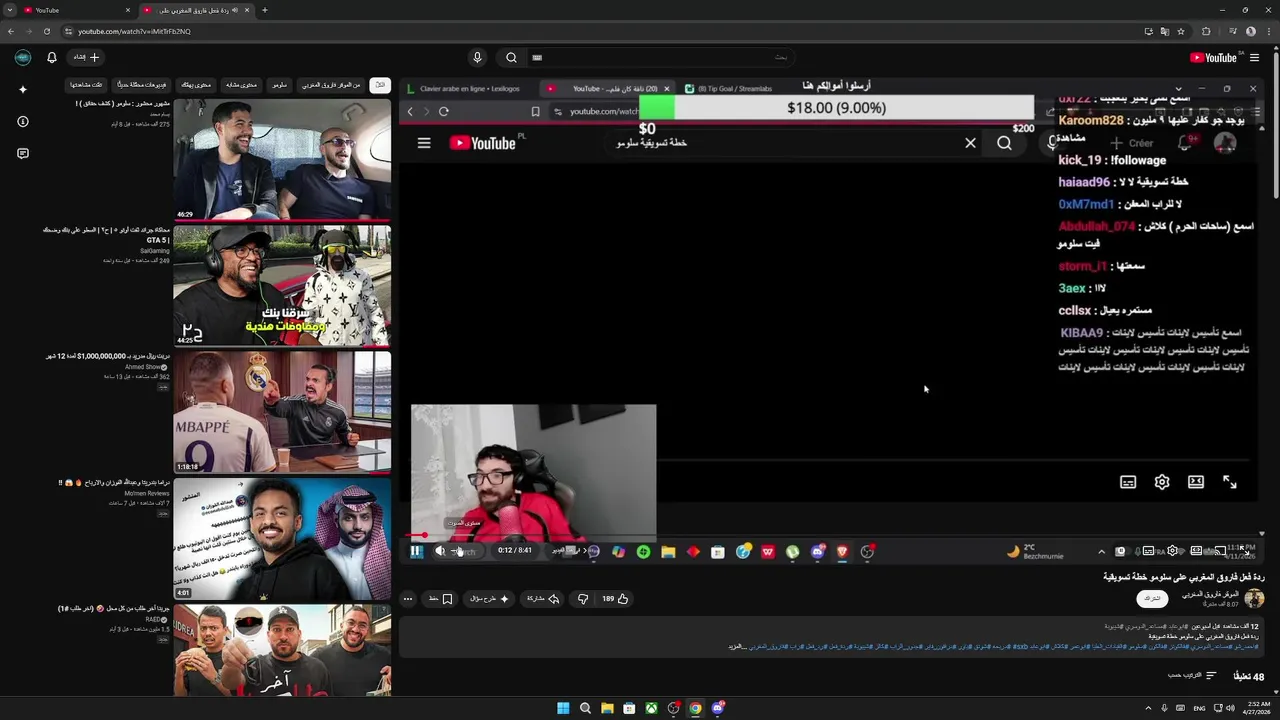Dislike the video with the thumbs-down icon
The height and width of the screenshot is (720, 1280).
point(583,599)
